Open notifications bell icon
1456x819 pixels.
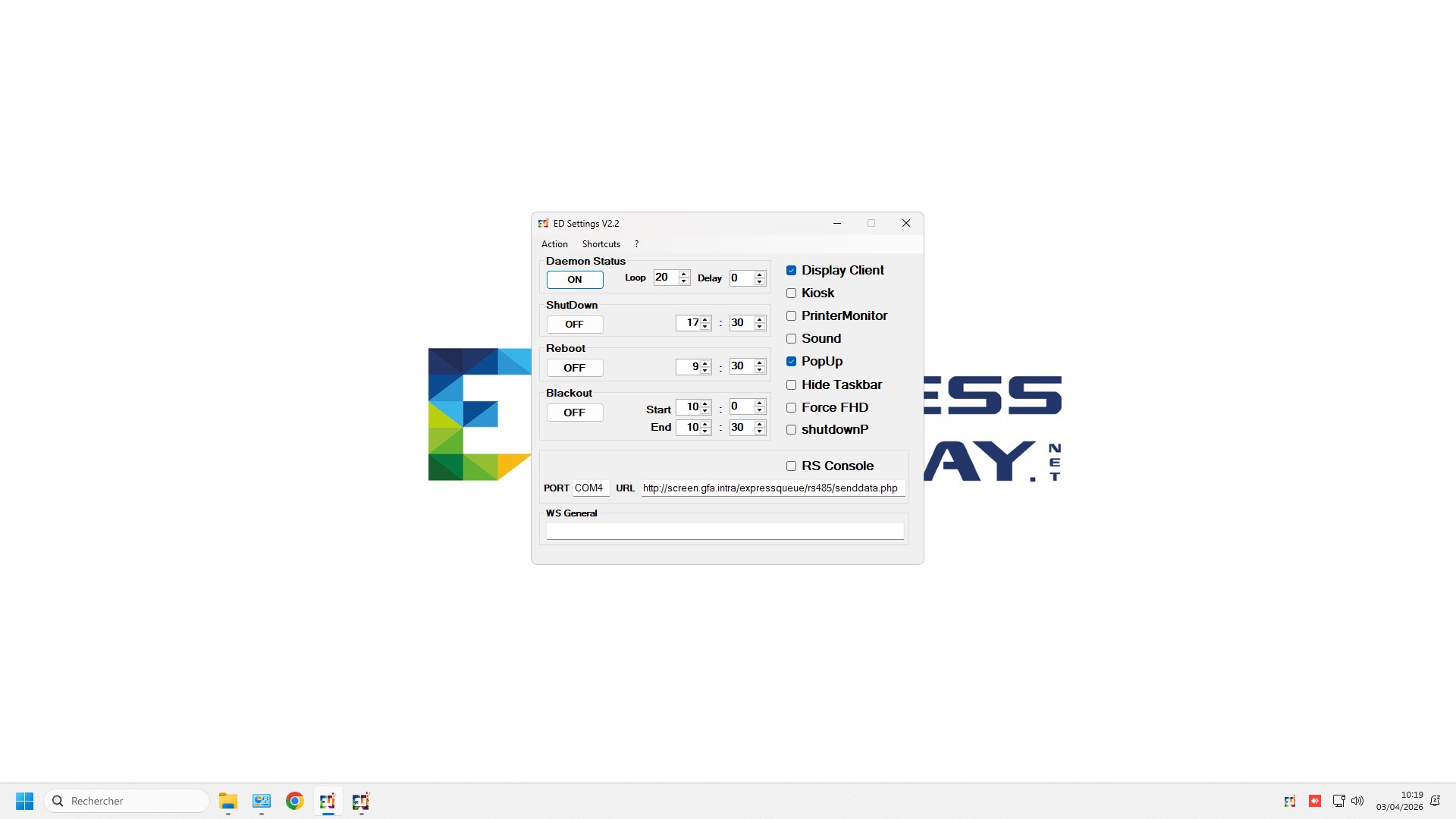tap(1435, 801)
